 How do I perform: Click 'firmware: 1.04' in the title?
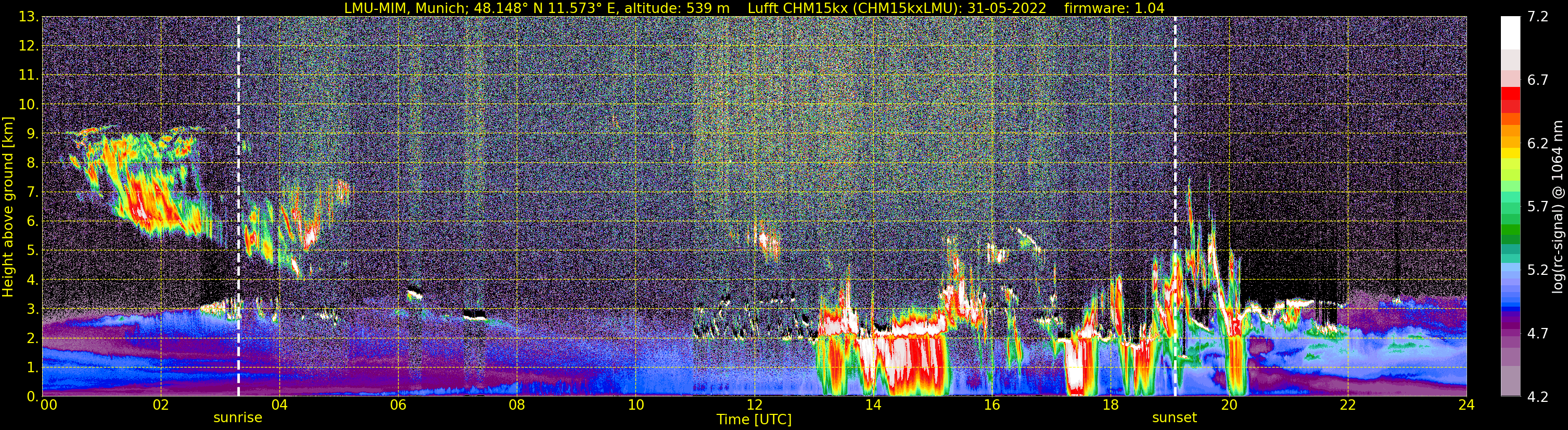[x=1115, y=8]
